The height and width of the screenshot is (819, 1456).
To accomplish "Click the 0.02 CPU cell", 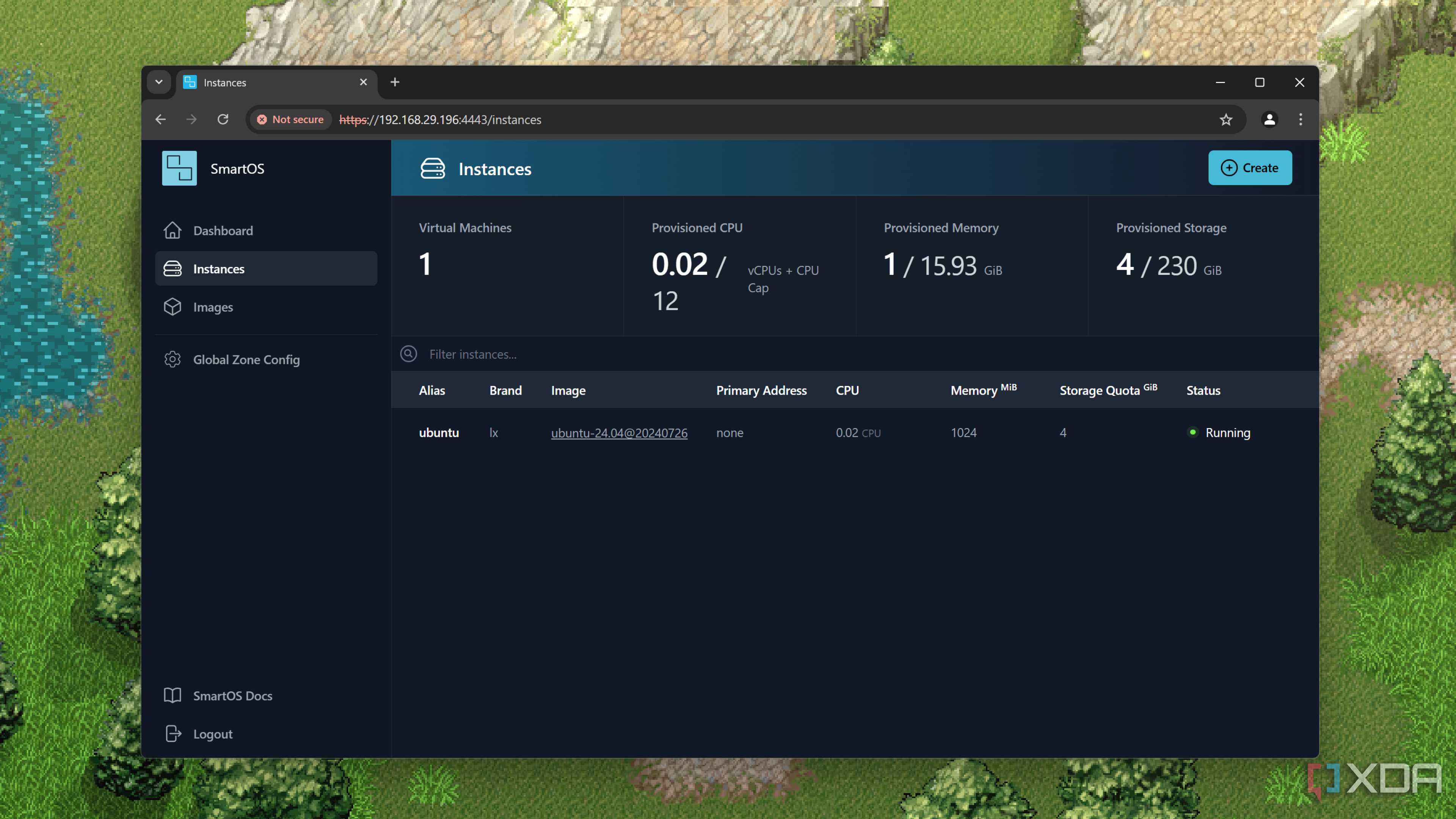I will pyautogui.click(x=858, y=432).
